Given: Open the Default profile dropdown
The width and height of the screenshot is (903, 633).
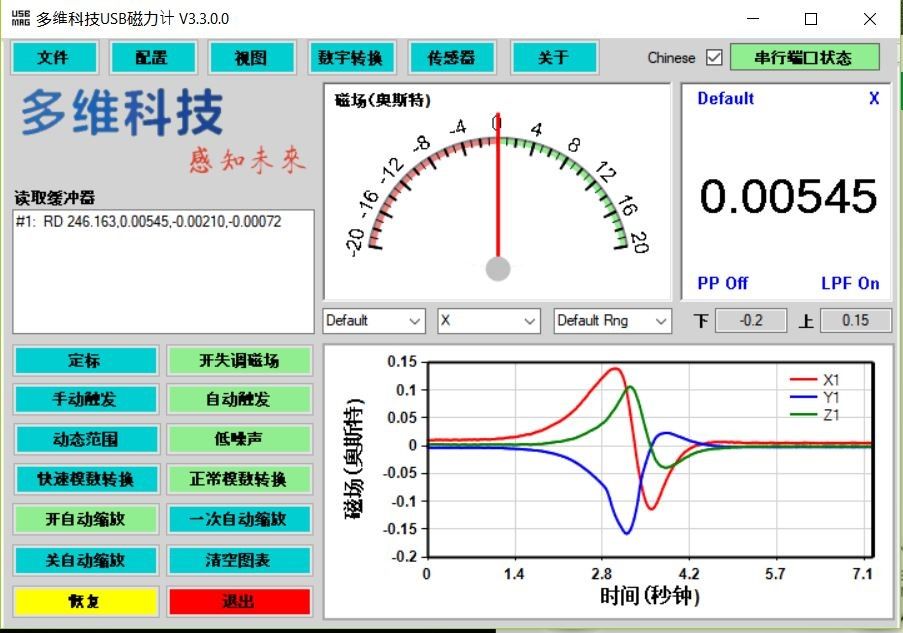Looking at the screenshot, I should [x=373, y=320].
